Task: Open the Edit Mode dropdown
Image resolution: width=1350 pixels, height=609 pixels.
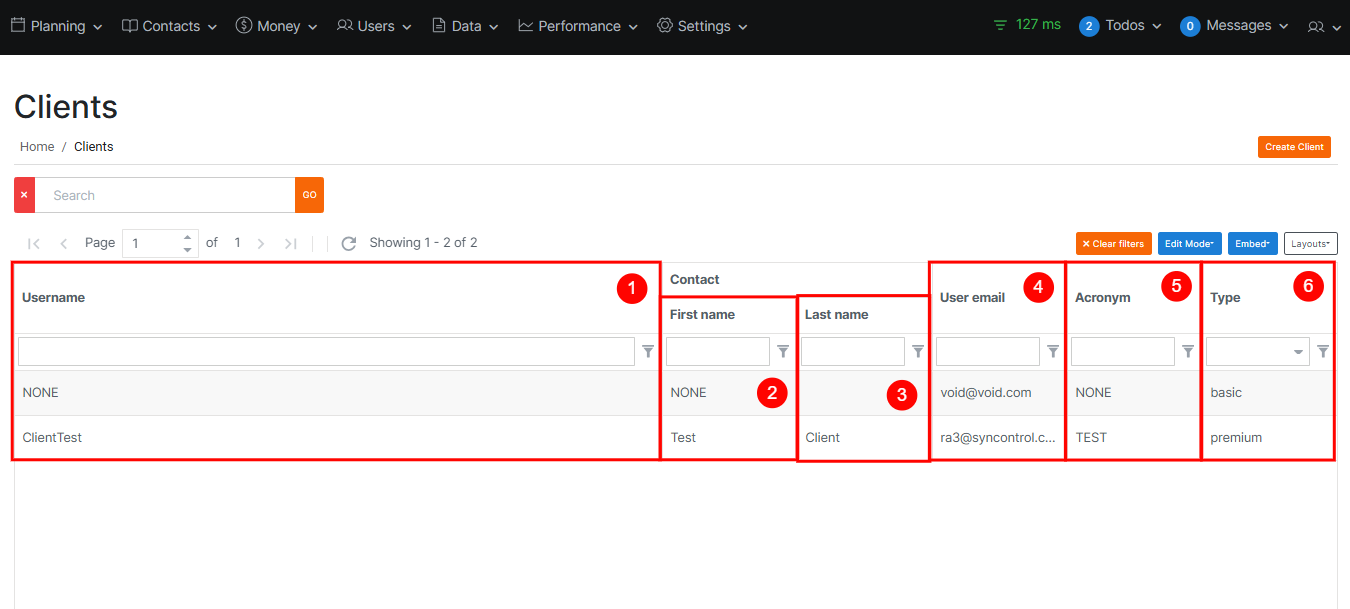Action: tap(1189, 243)
